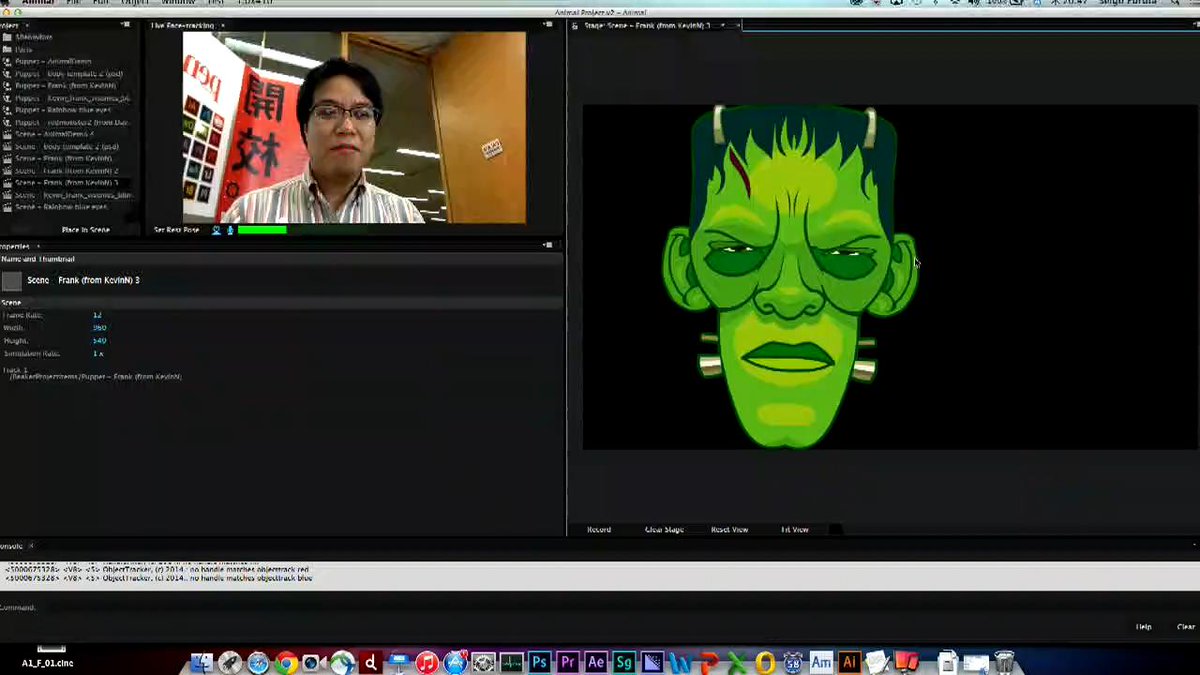Viewport: 1200px width, 675px height.
Task: Click Clear Stage button
Action: pos(665,529)
